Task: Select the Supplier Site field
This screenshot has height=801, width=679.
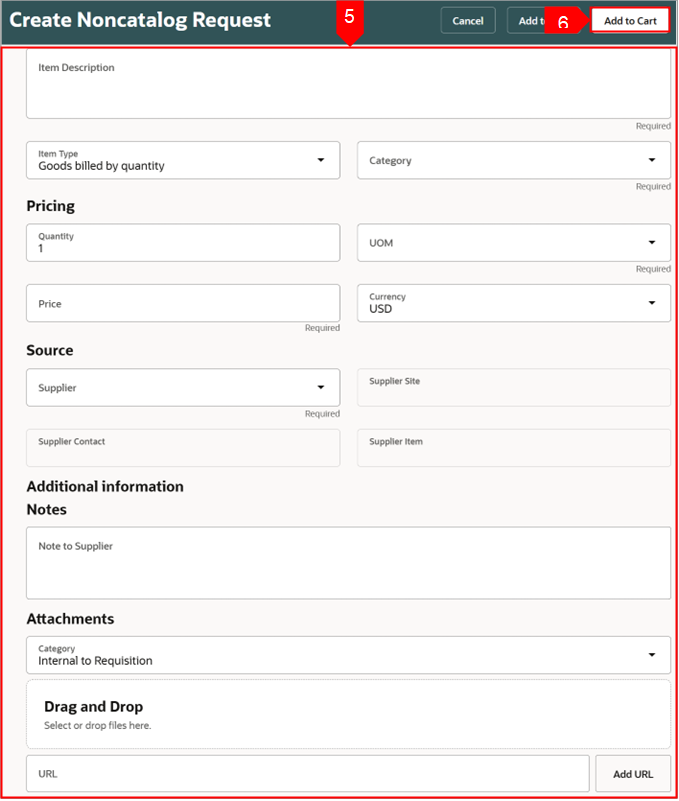Action: click(x=513, y=387)
